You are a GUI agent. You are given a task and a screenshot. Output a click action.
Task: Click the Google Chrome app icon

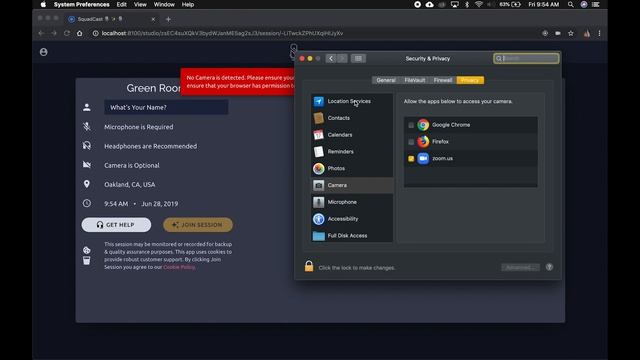coord(423,125)
